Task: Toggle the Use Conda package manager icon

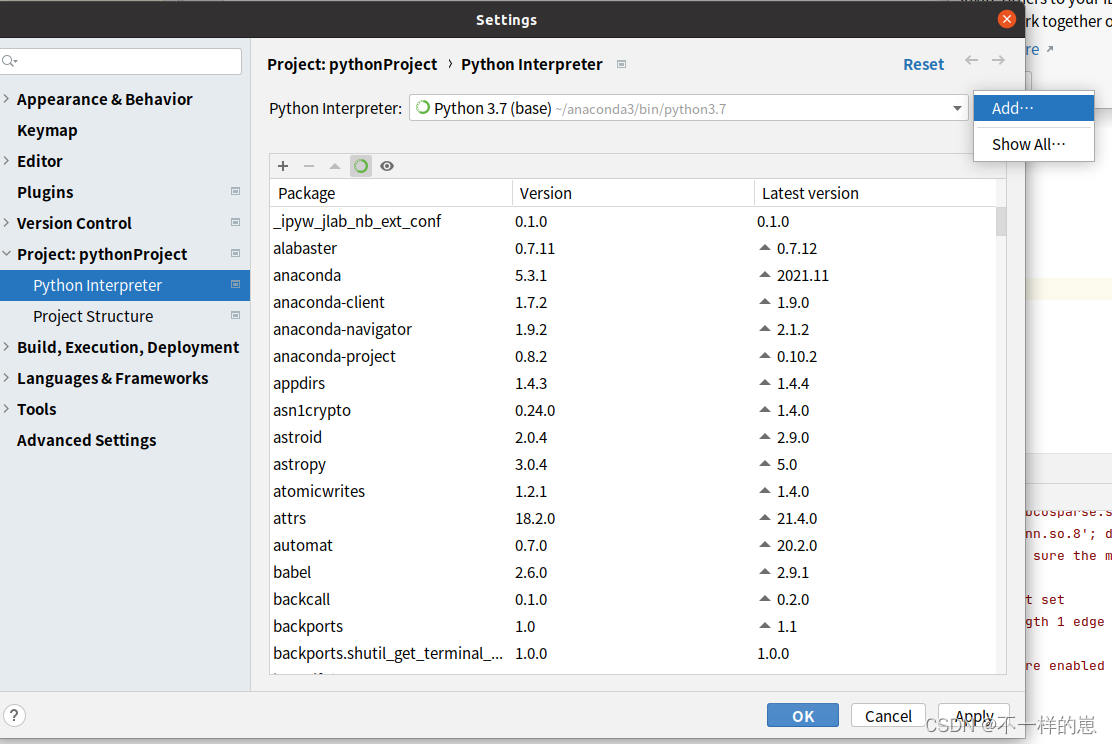Action: (361, 166)
